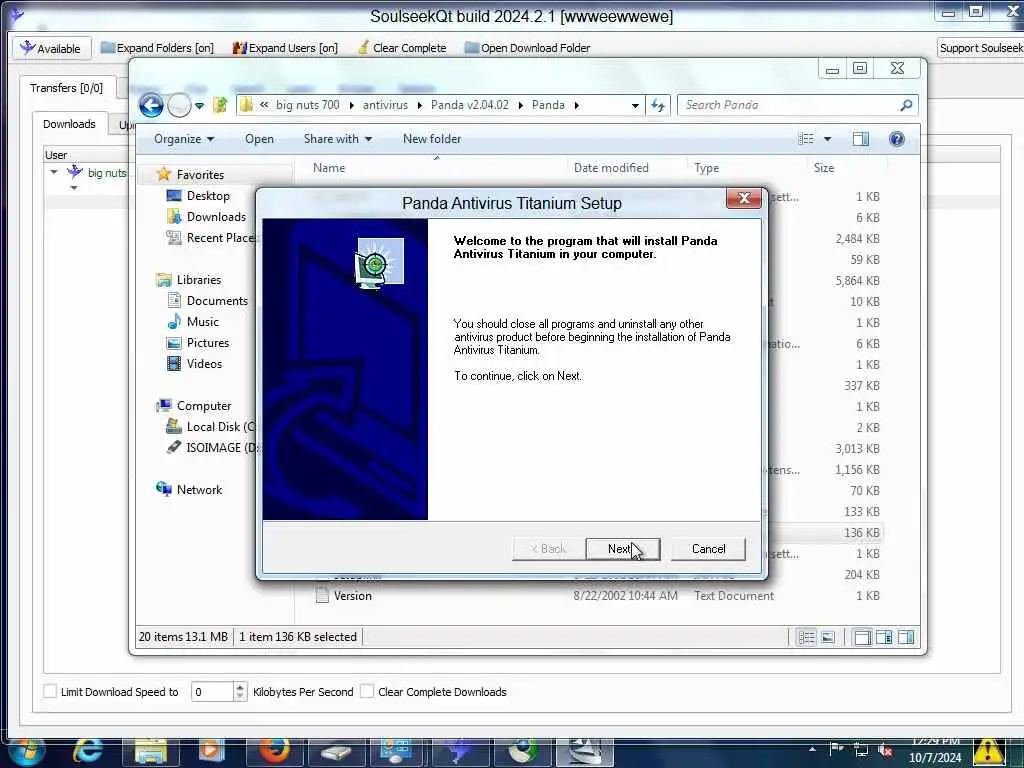The image size is (1024, 768).
Task: Click the Date modified column header
Action: tap(611, 168)
